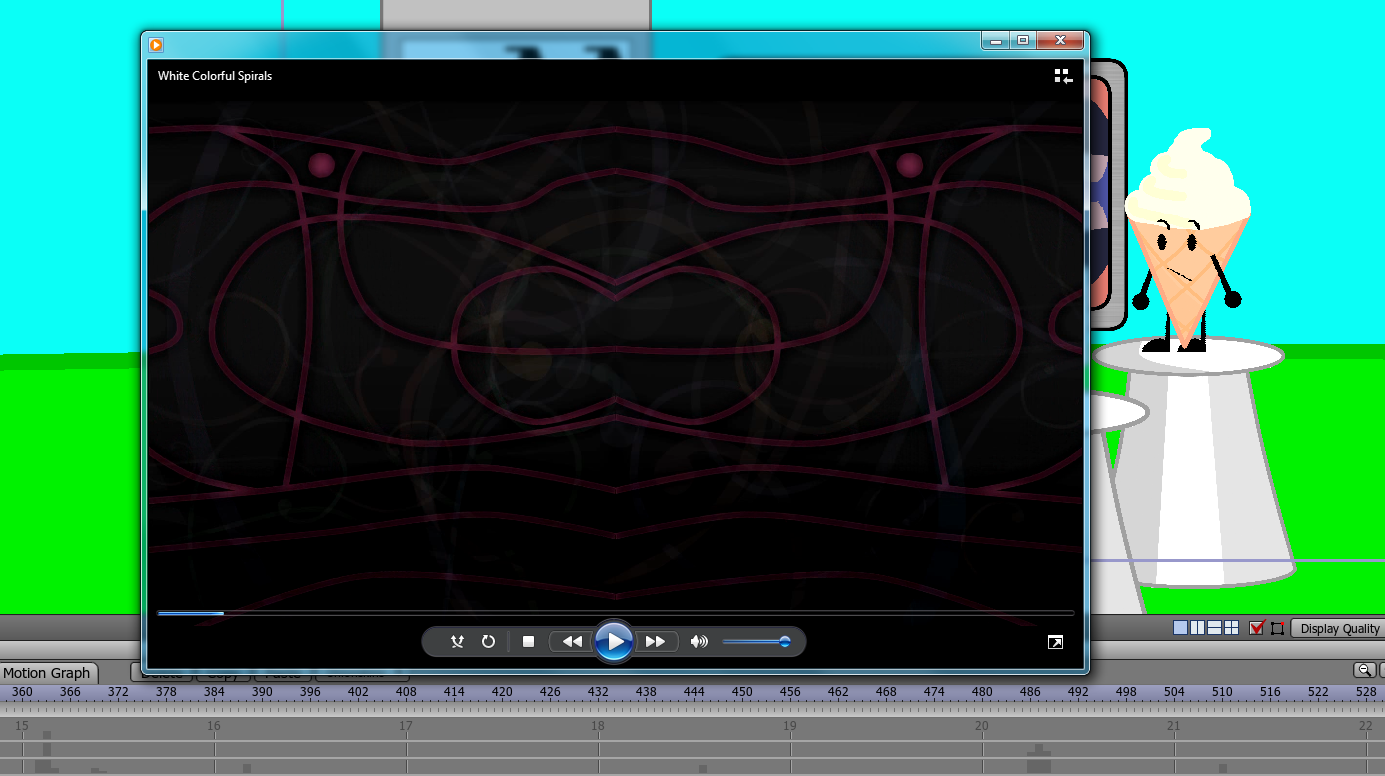Click the White Colorful Spirals title text
This screenshot has width=1385, height=776.
(x=215, y=76)
